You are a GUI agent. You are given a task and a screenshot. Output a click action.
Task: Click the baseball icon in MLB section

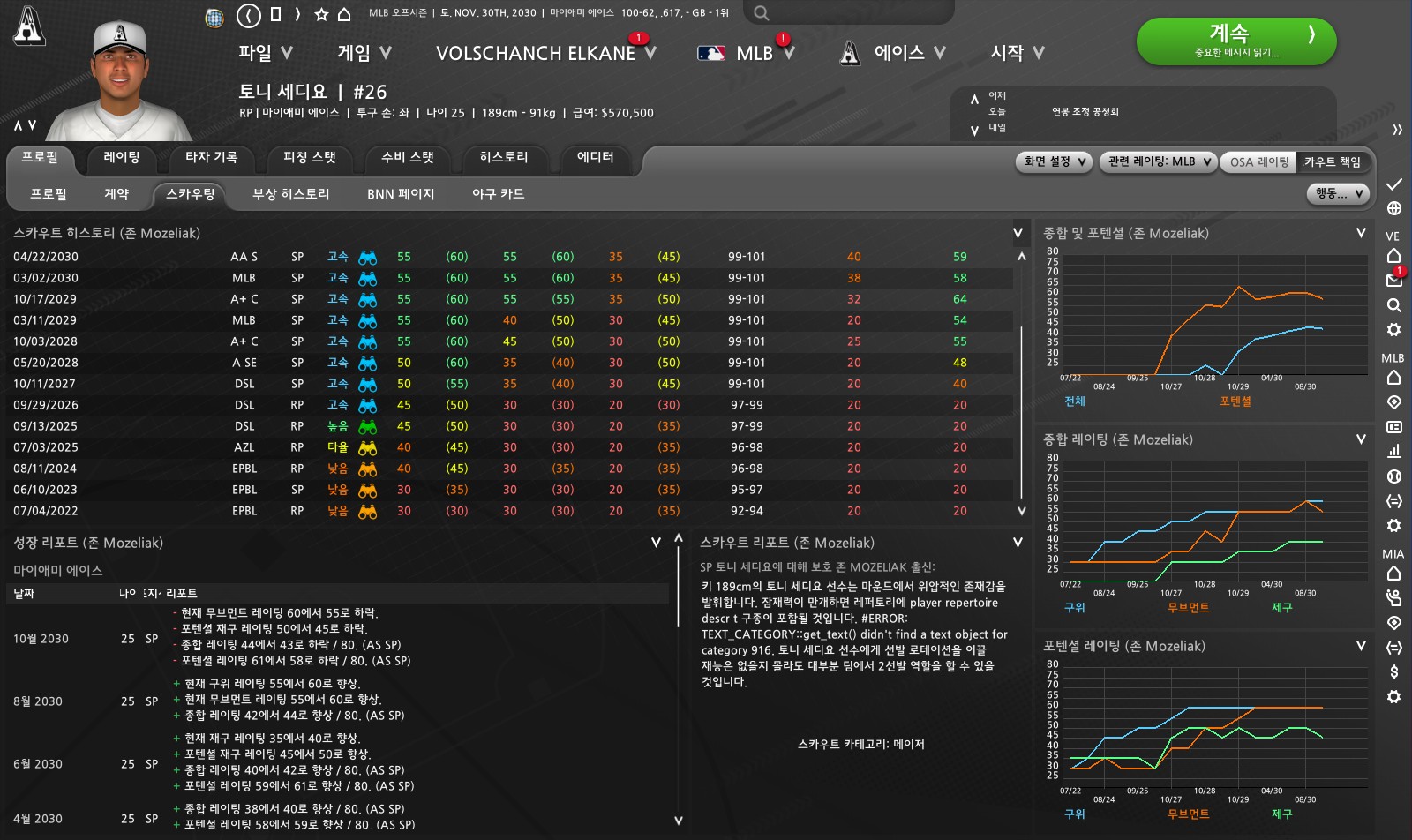[1393, 476]
